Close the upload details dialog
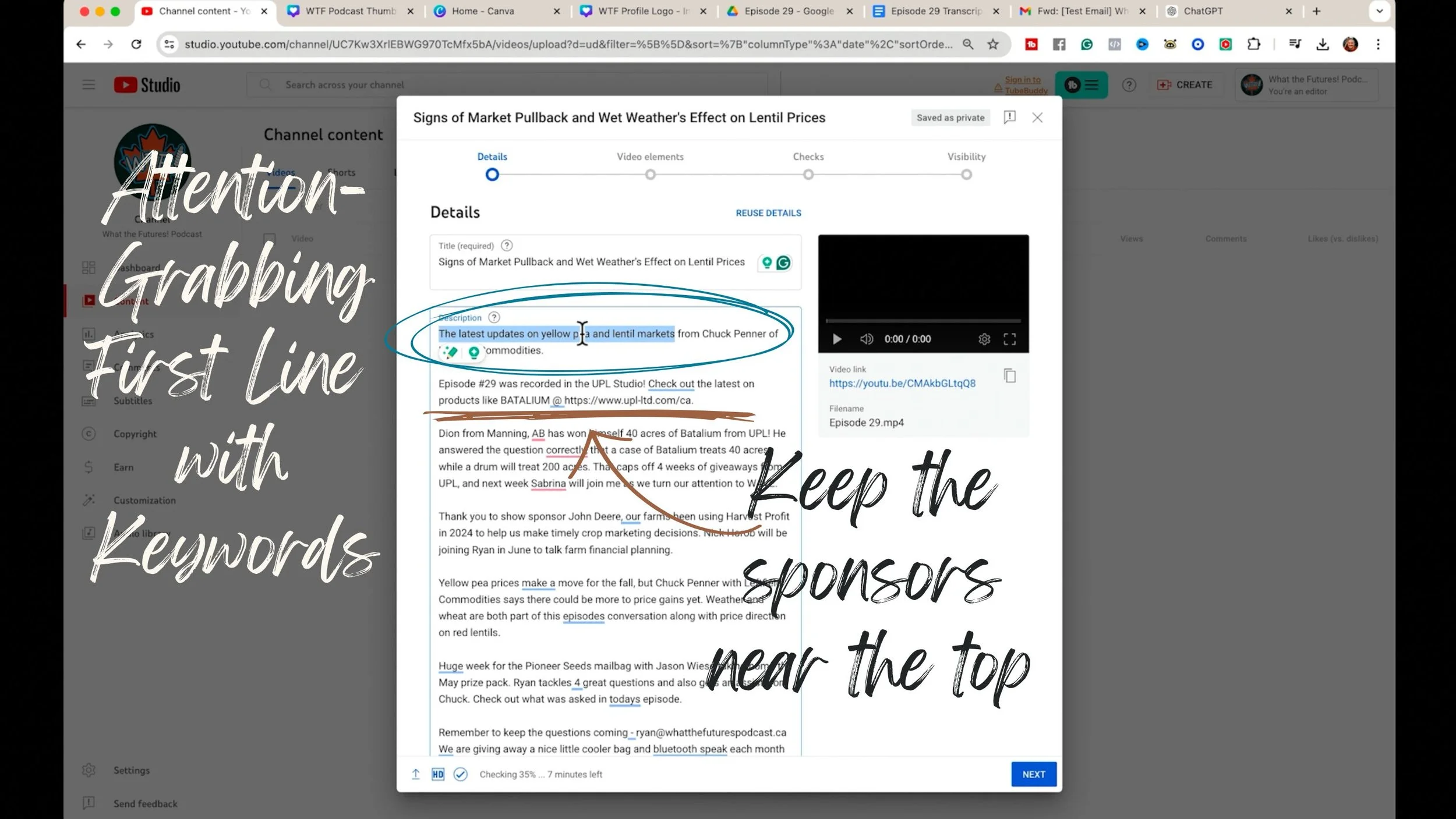This screenshot has width=1456, height=819. click(1037, 118)
